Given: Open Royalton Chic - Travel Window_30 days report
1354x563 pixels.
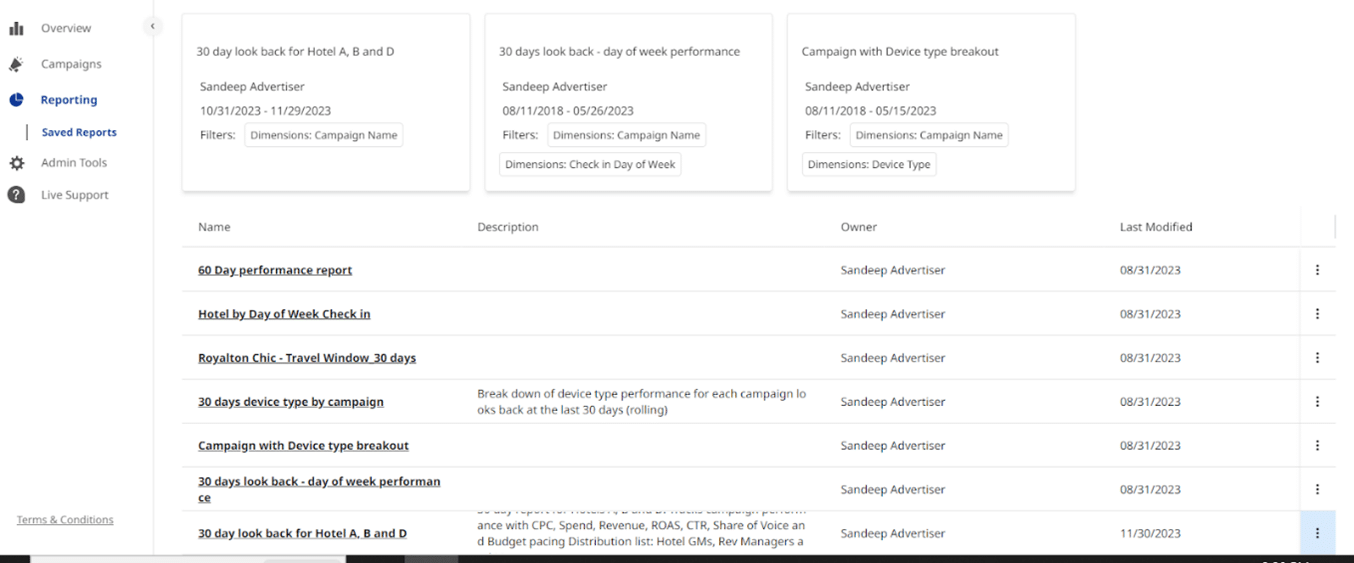Looking at the screenshot, I should [x=307, y=358].
